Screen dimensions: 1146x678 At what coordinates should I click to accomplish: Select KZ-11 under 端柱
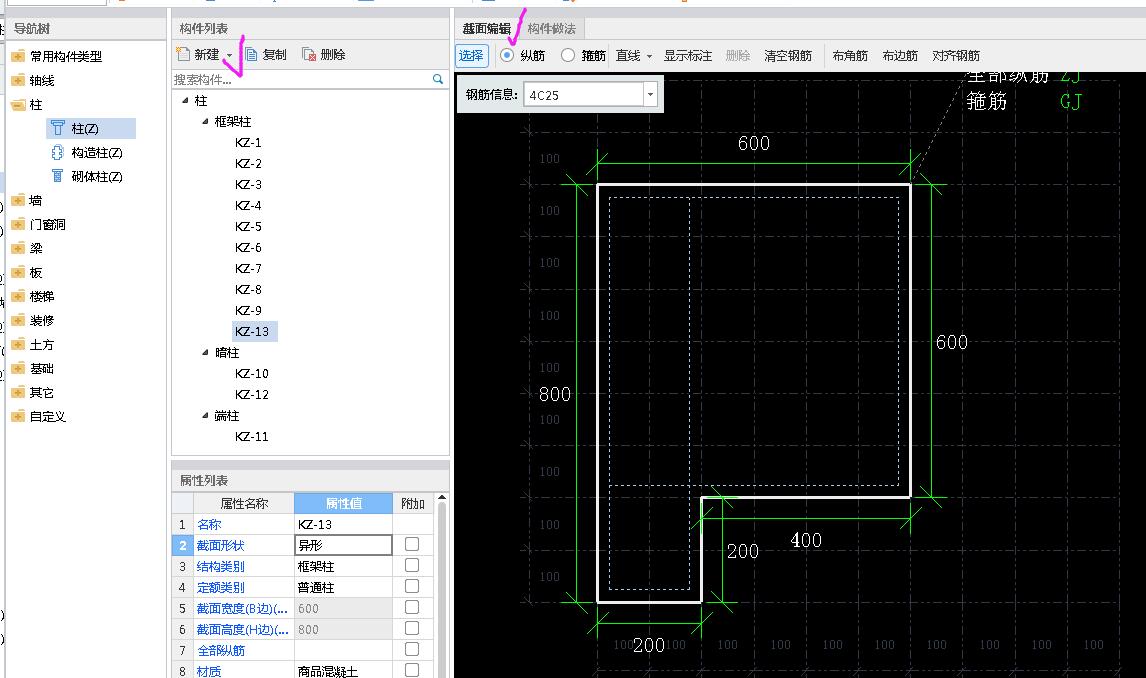click(252, 436)
